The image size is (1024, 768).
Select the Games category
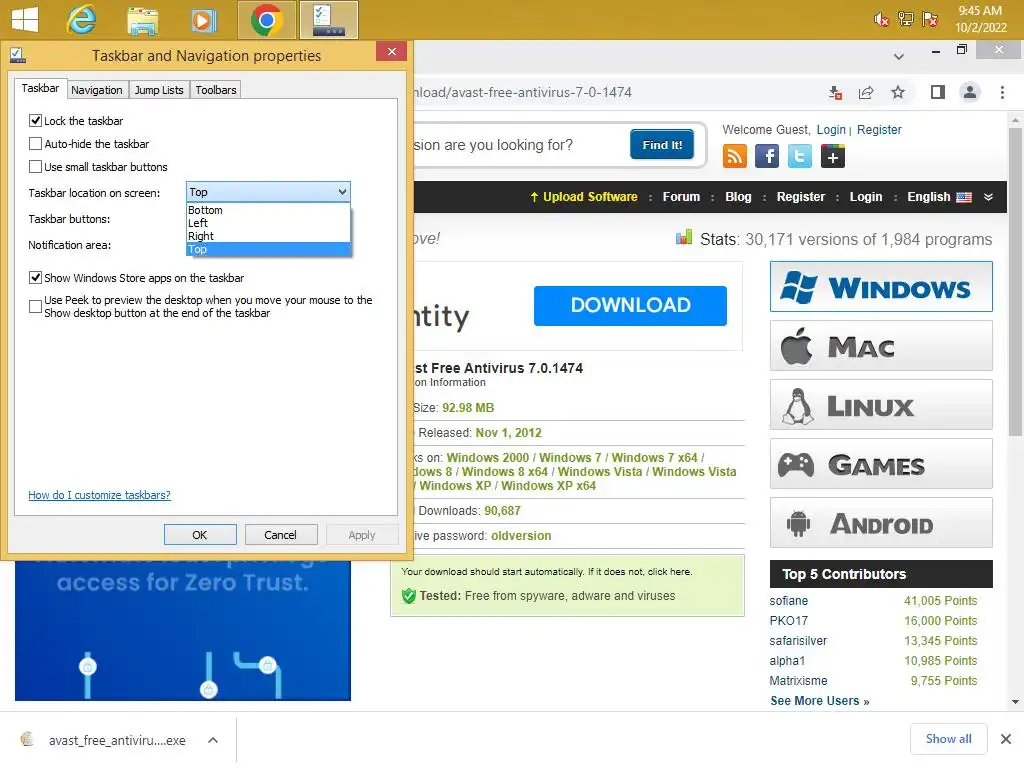[x=881, y=464]
